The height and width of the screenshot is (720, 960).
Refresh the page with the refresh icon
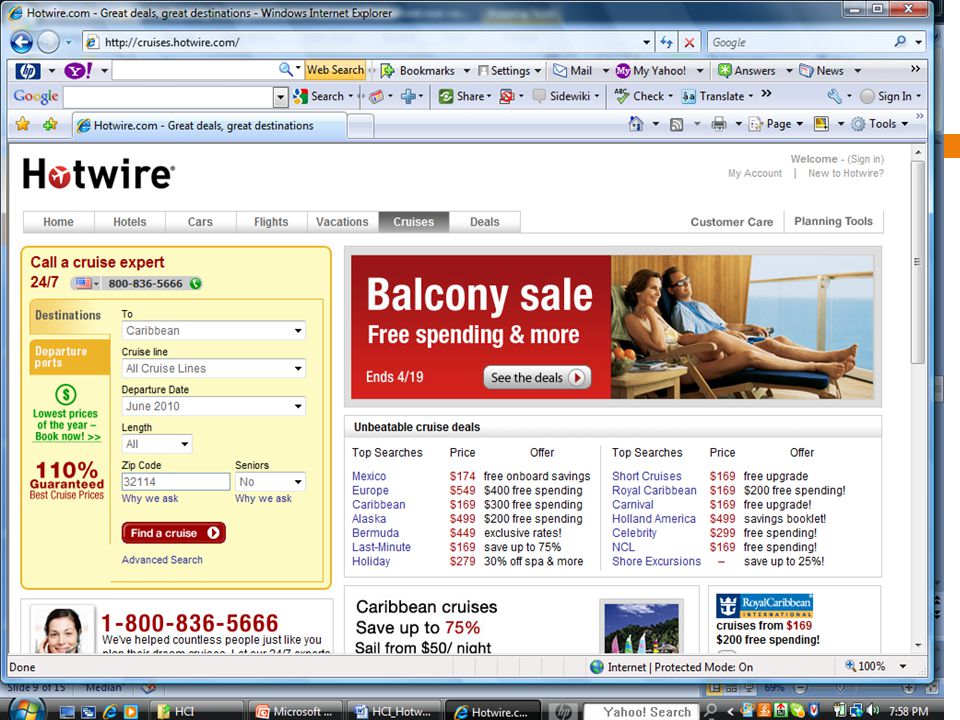(x=666, y=42)
